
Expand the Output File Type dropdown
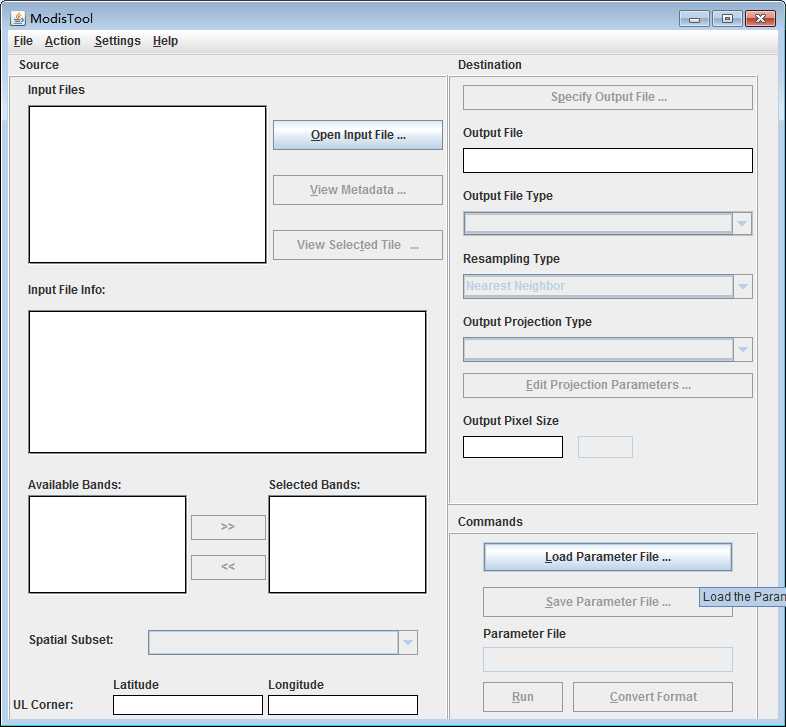click(x=742, y=224)
